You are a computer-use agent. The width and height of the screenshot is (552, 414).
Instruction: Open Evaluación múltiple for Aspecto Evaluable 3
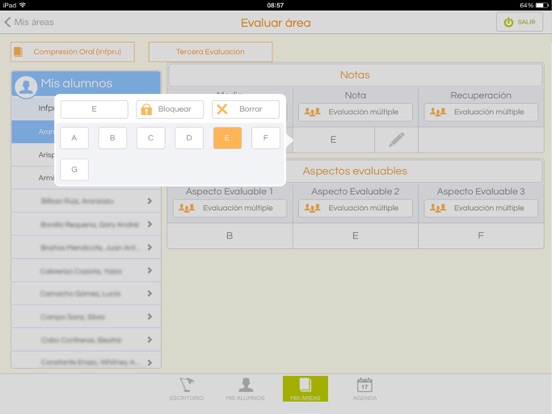tap(481, 208)
